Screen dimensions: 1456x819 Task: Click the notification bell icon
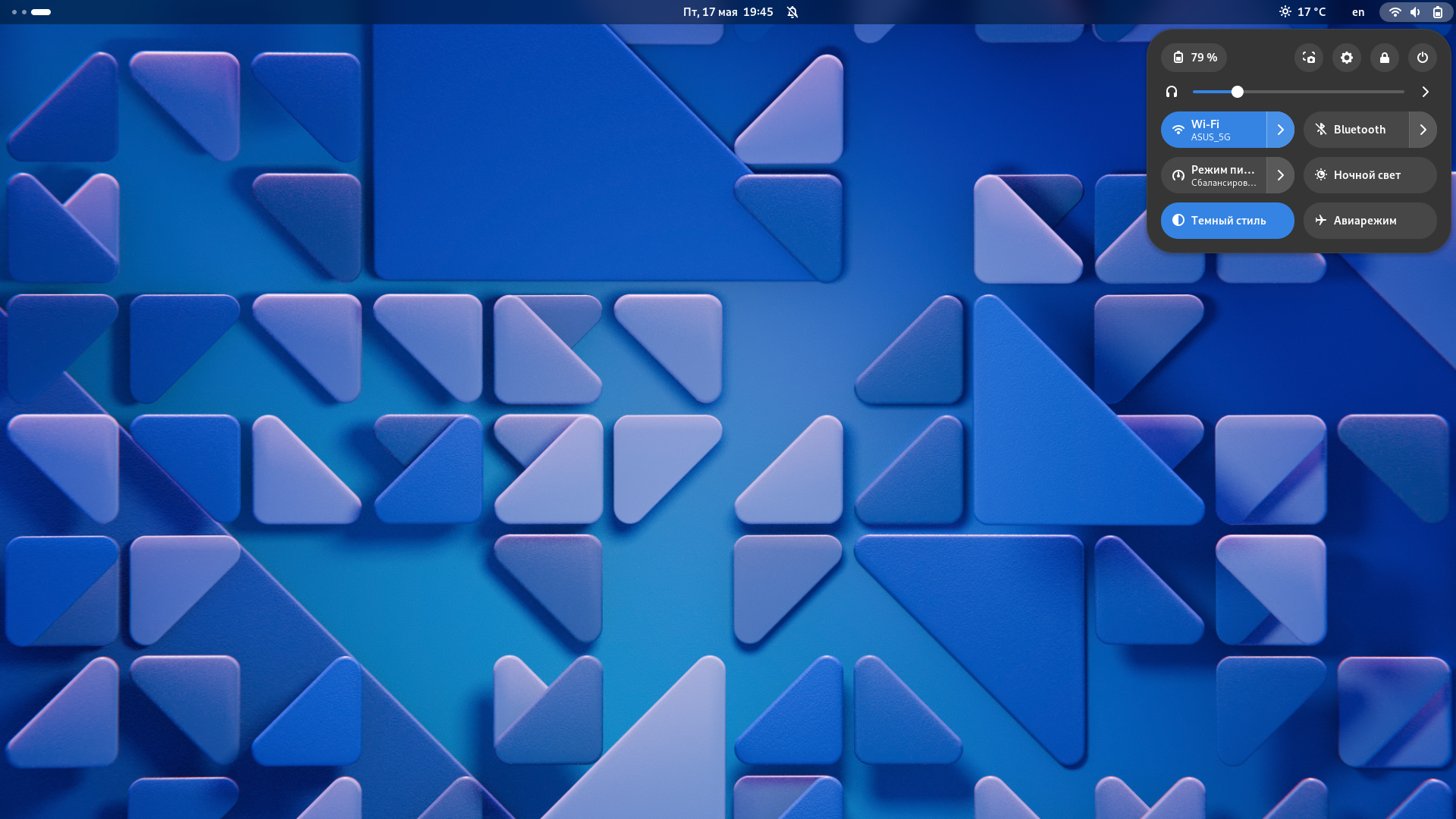[x=792, y=11]
